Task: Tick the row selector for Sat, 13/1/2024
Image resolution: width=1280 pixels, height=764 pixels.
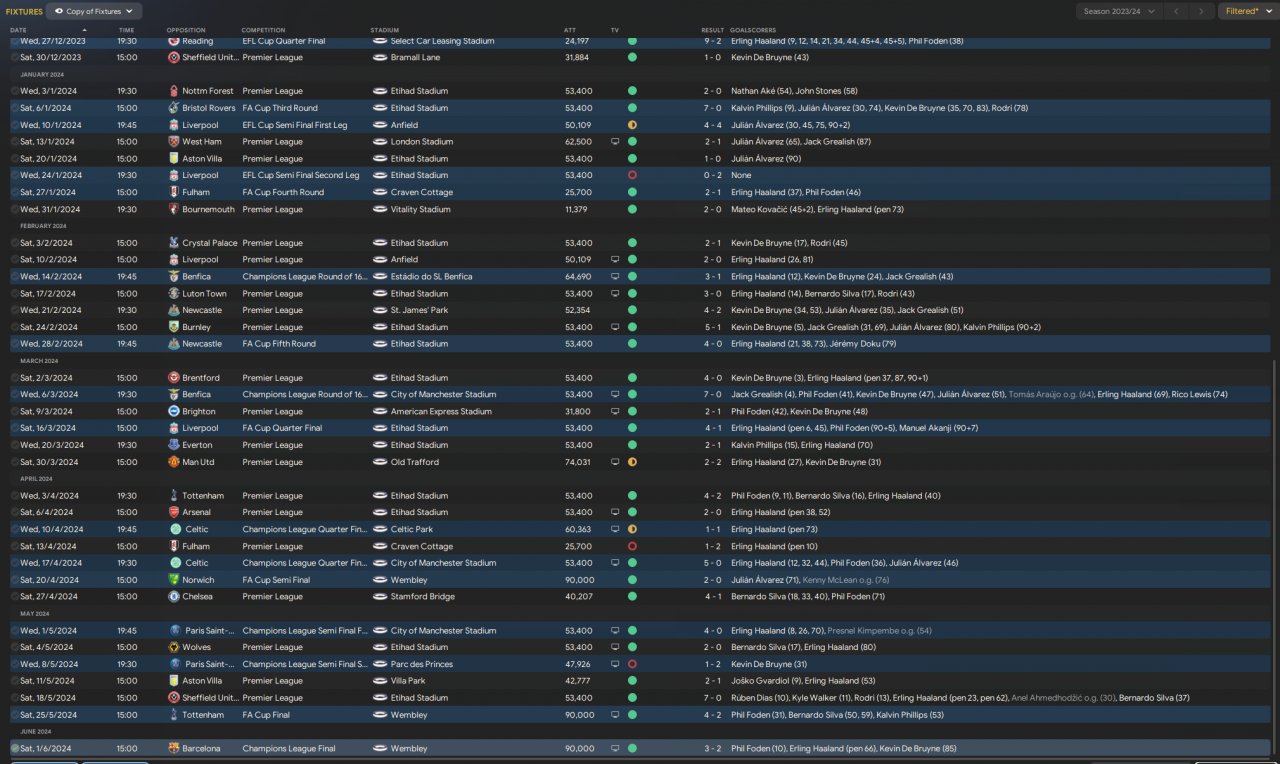Action: pyautogui.click(x=14, y=142)
